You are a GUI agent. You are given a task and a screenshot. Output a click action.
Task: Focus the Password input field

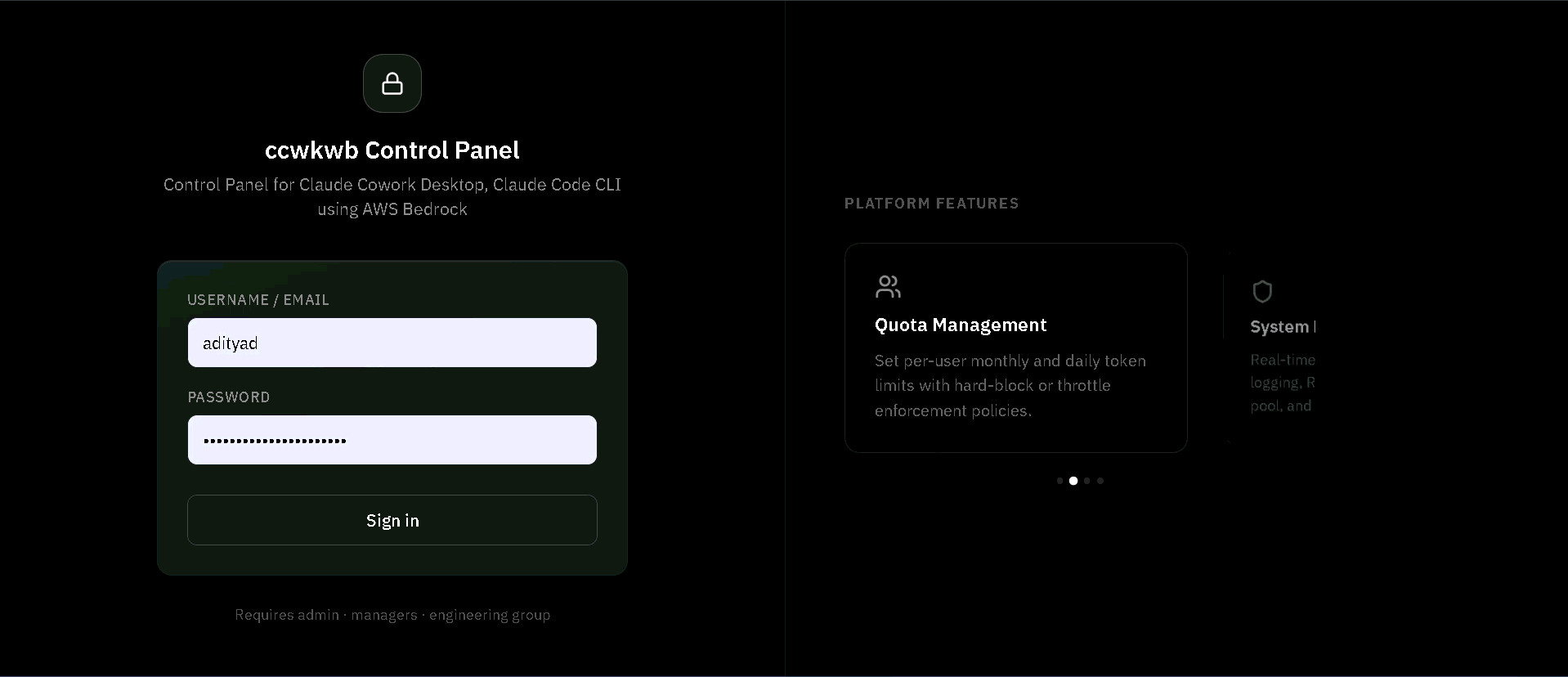coord(392,440)
